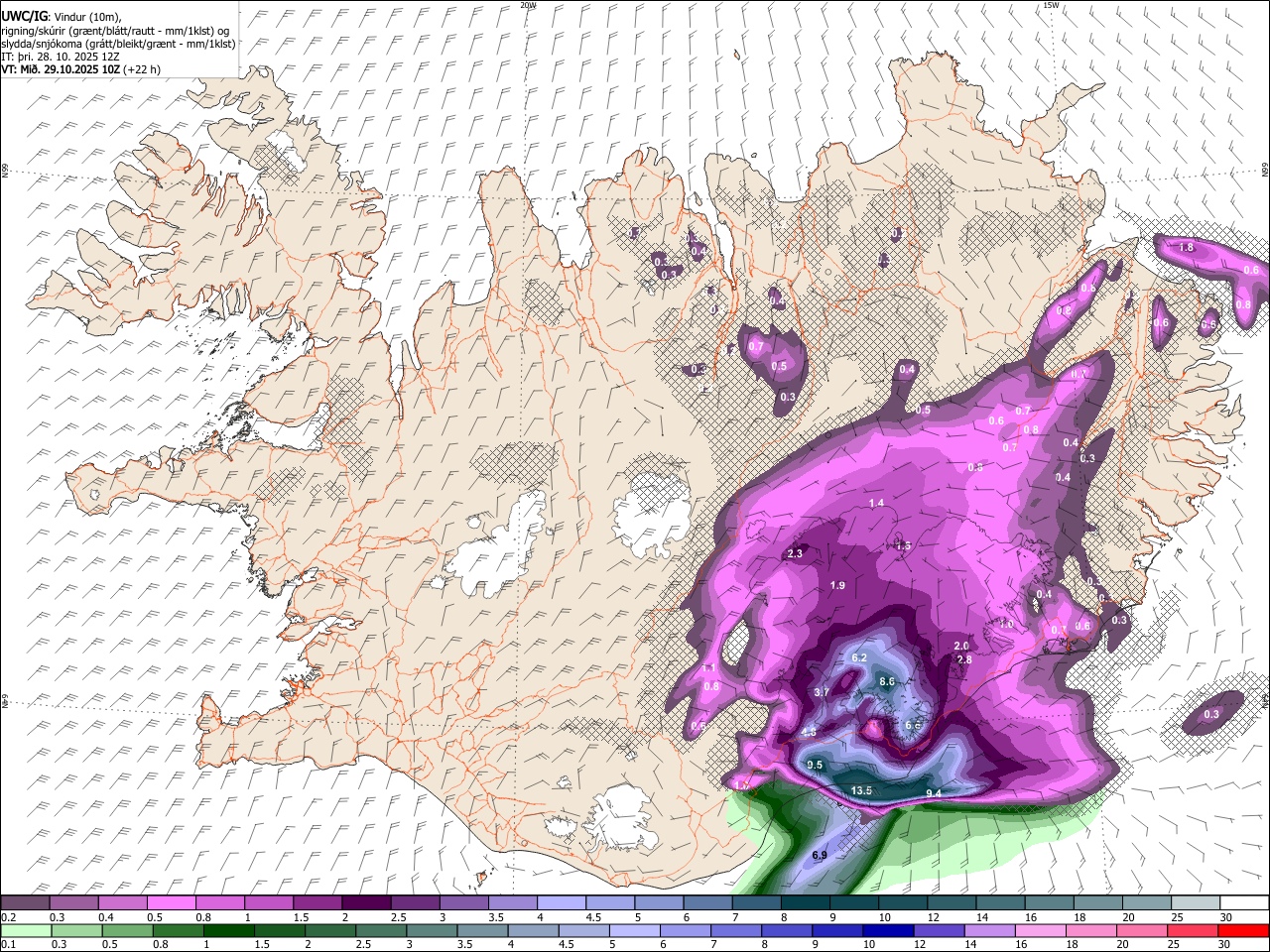The height and width of the screenshot is (952, 1270).
Task: Click the "1.1" value west of the snow band
Action: tap(708, 668)
